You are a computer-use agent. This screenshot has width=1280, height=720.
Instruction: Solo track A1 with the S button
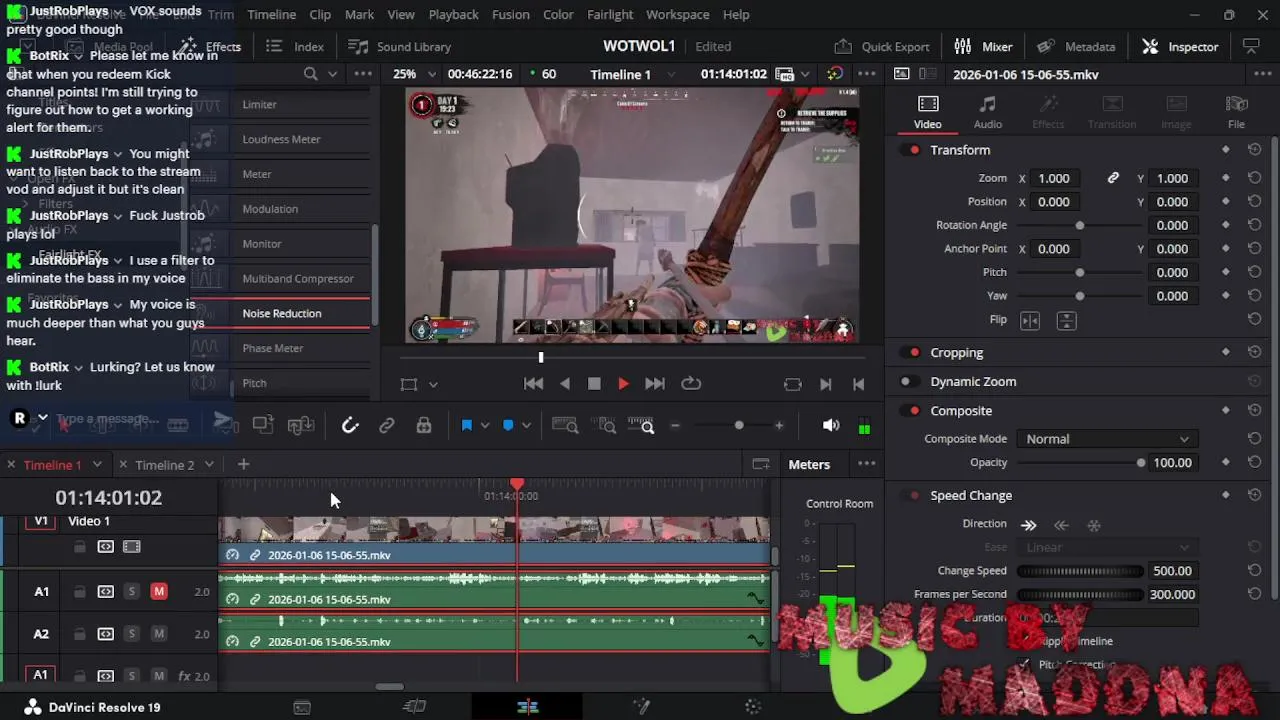coord(131,592)
